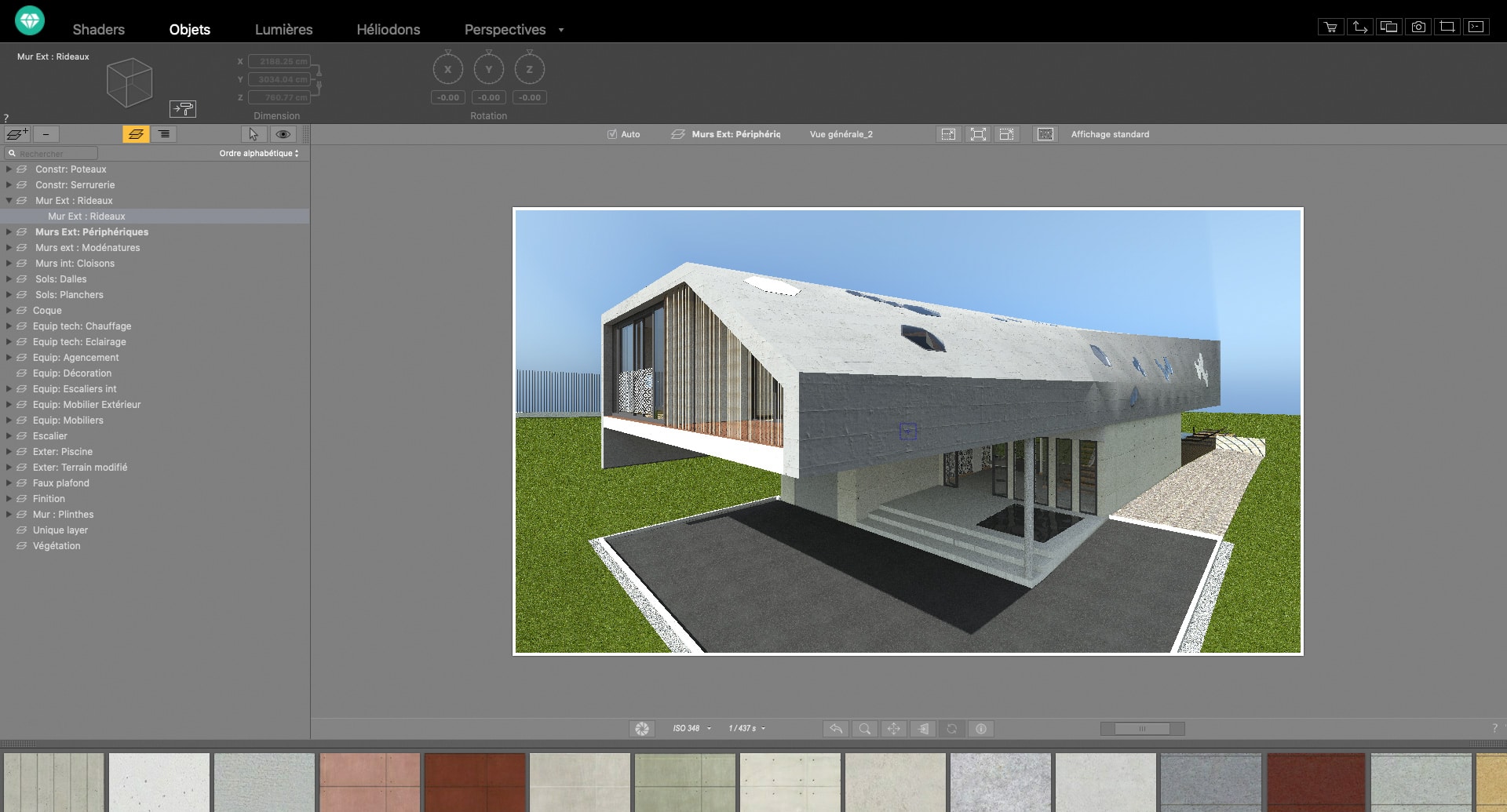The height and width of the screenshot is (812, 1507).
Task: Click the aperture render icon in preview bar
Action: pyautogui.click(x=643, y=729)
